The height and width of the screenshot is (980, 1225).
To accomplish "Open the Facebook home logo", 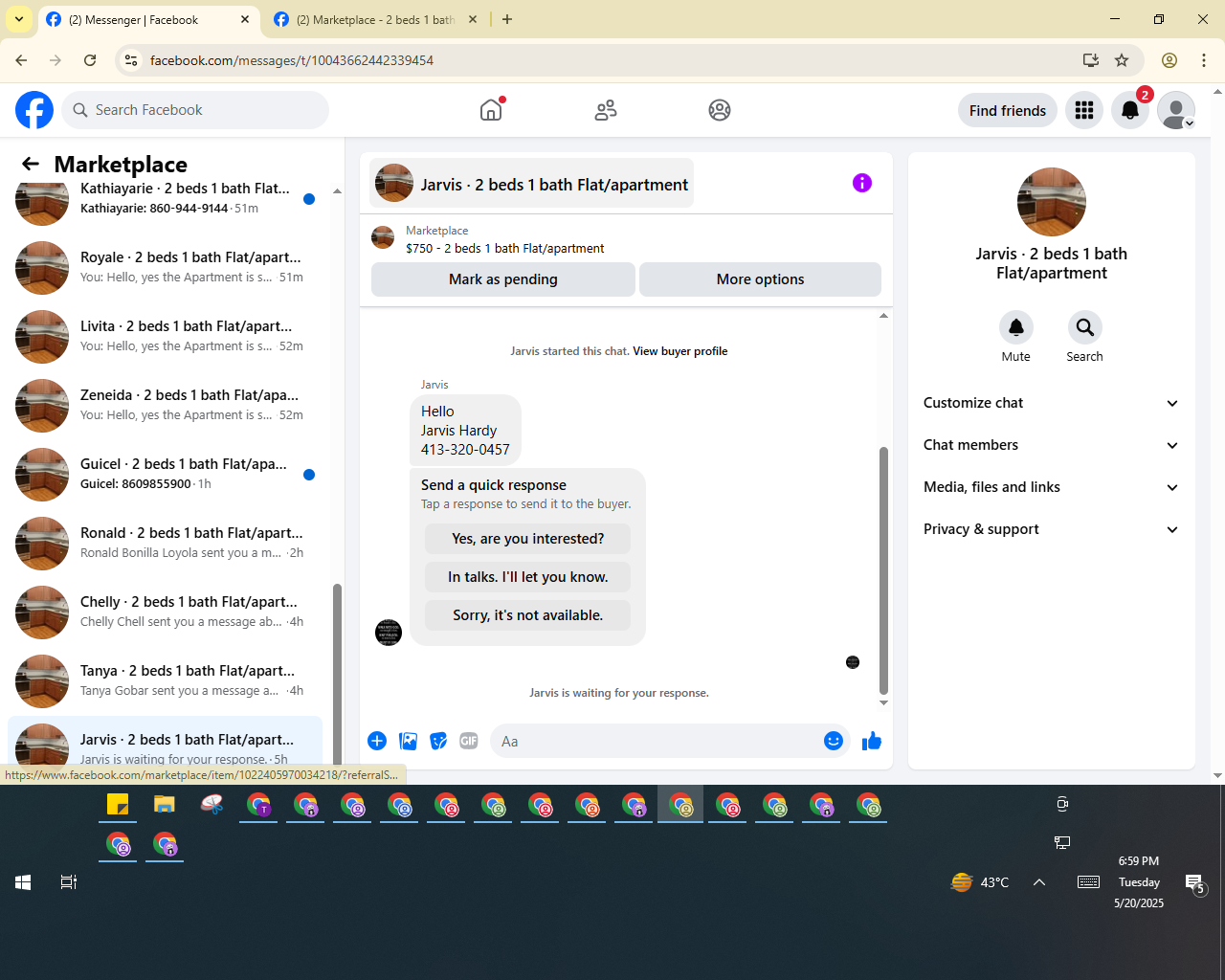I will pos(34,110).
